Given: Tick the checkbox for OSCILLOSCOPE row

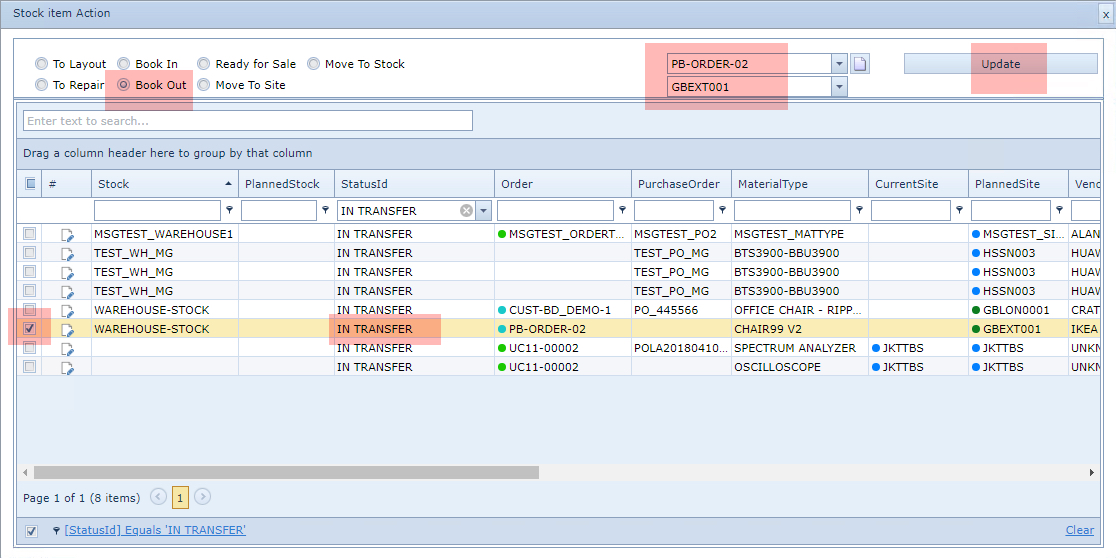Looking at the screenshot, I should point(30,367).
